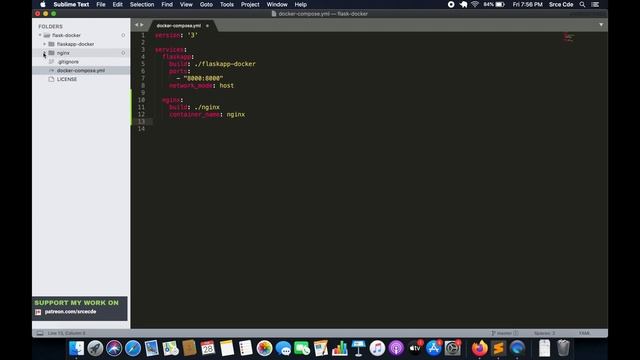Select the nginx folder in sidebar
This screenshot has width=640, height=360.
(x=81, y=53)
